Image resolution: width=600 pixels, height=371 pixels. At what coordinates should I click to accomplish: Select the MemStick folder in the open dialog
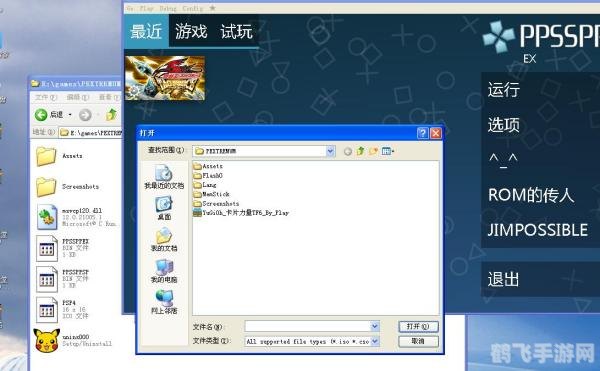(211, 194)
